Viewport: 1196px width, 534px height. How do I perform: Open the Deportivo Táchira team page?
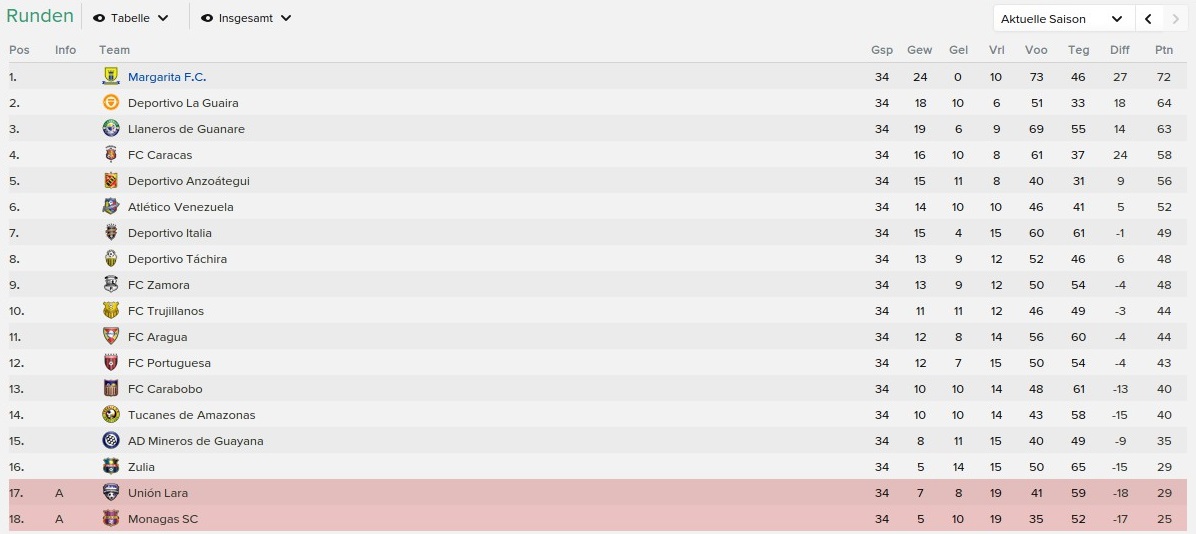177,259
